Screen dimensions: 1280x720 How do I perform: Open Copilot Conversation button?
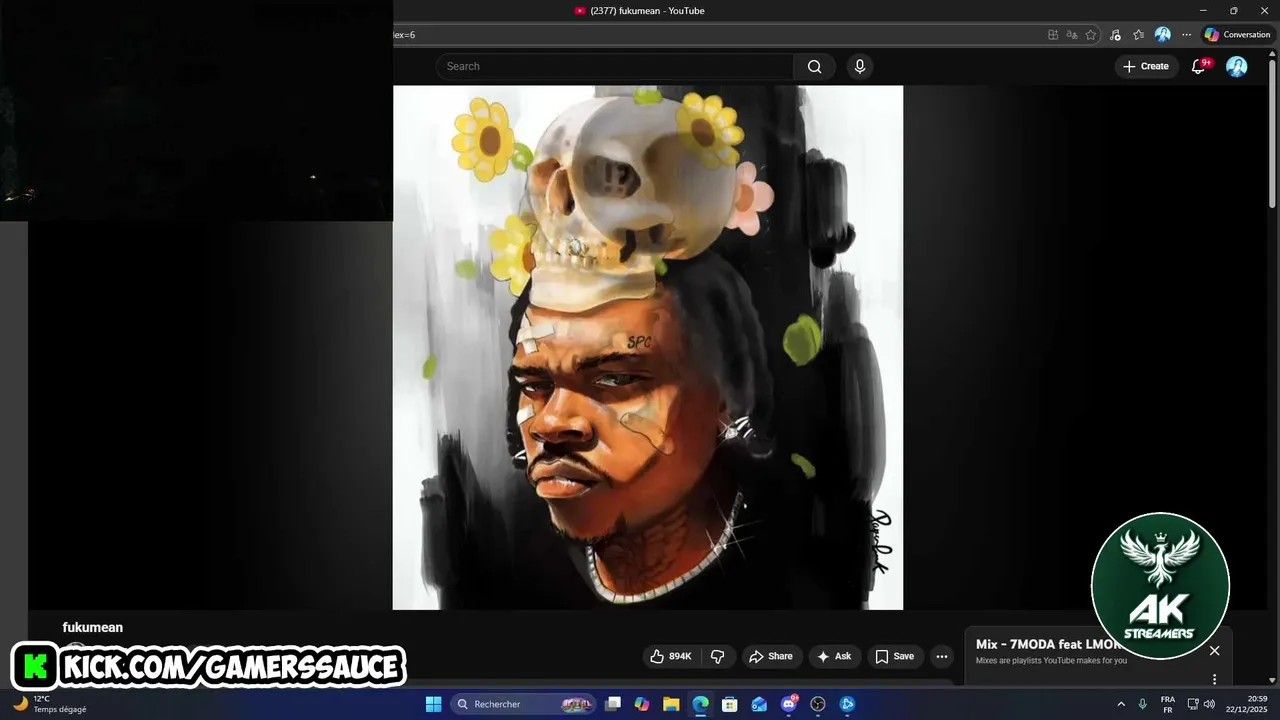click(x=1238, y=34)
